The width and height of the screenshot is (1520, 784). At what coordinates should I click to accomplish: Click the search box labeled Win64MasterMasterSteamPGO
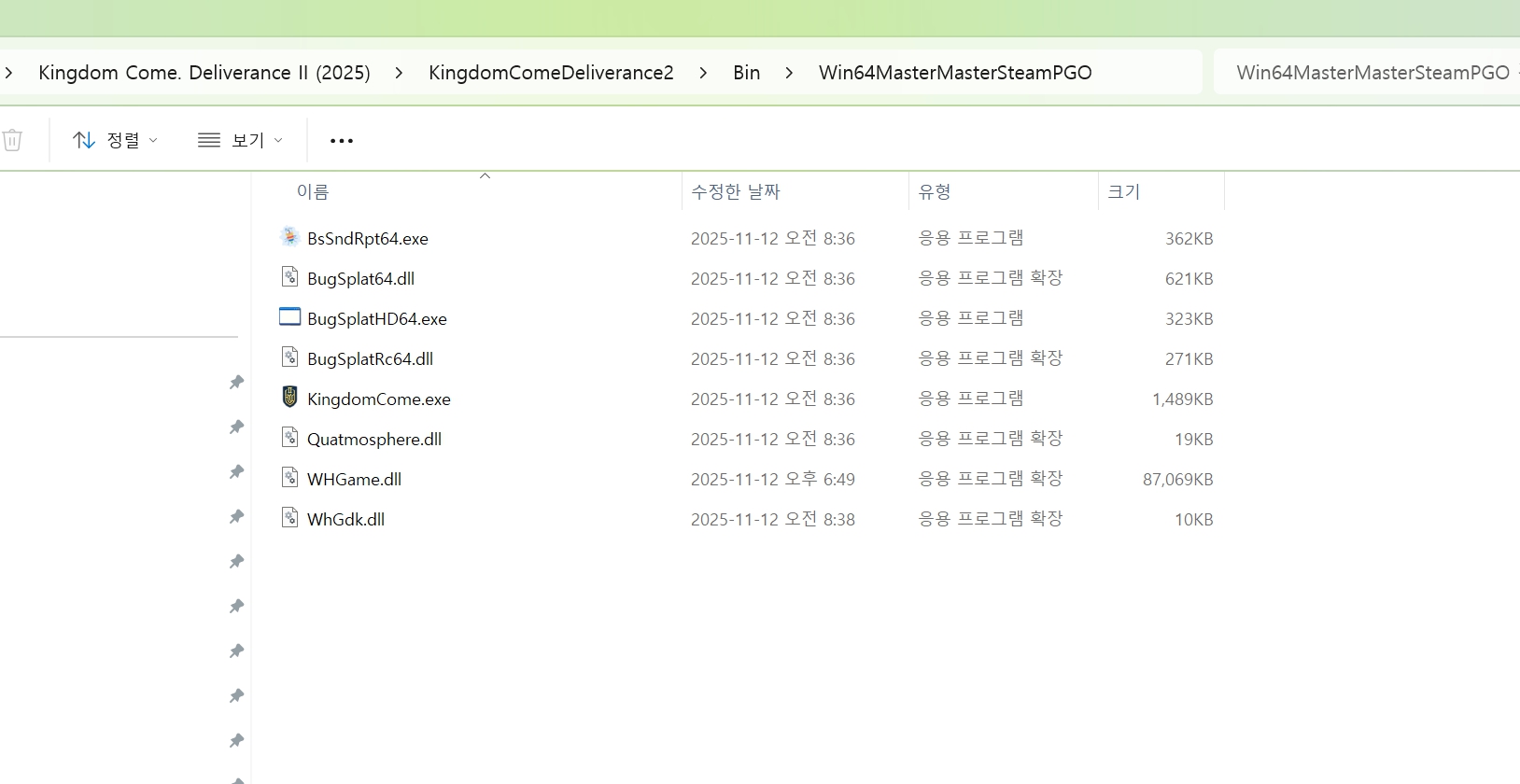(1367, 73)
